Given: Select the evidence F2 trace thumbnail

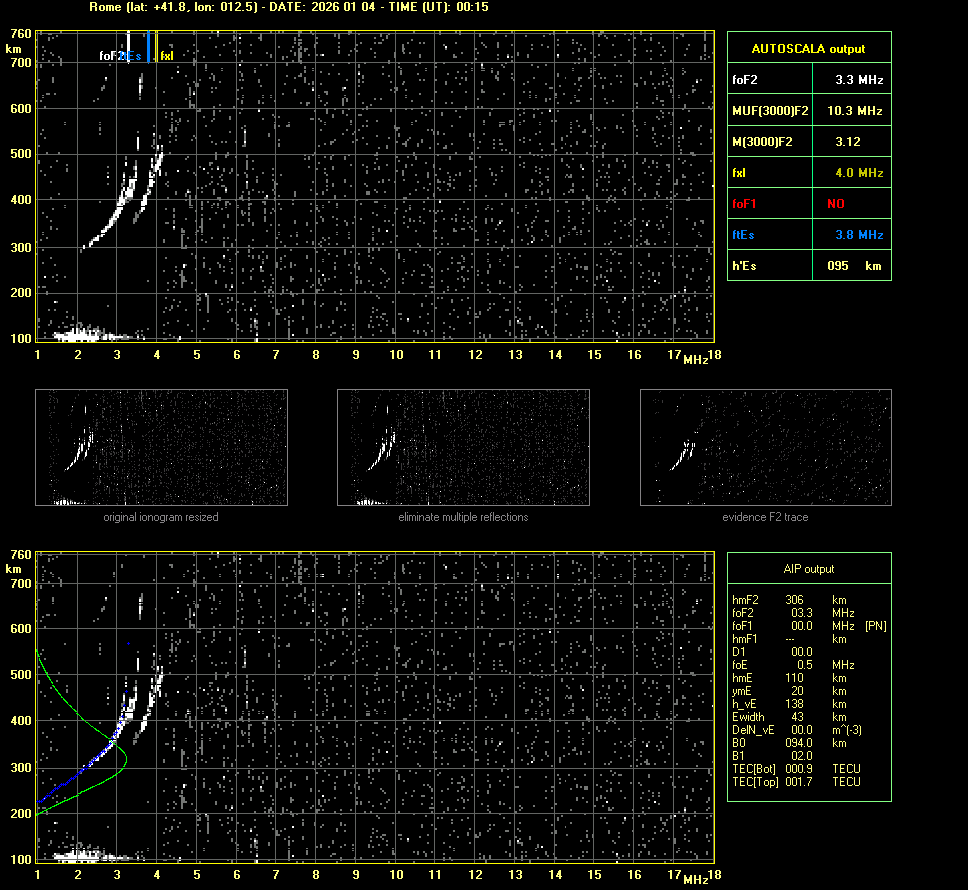Looking at the screenshot, I should [765, 447].
